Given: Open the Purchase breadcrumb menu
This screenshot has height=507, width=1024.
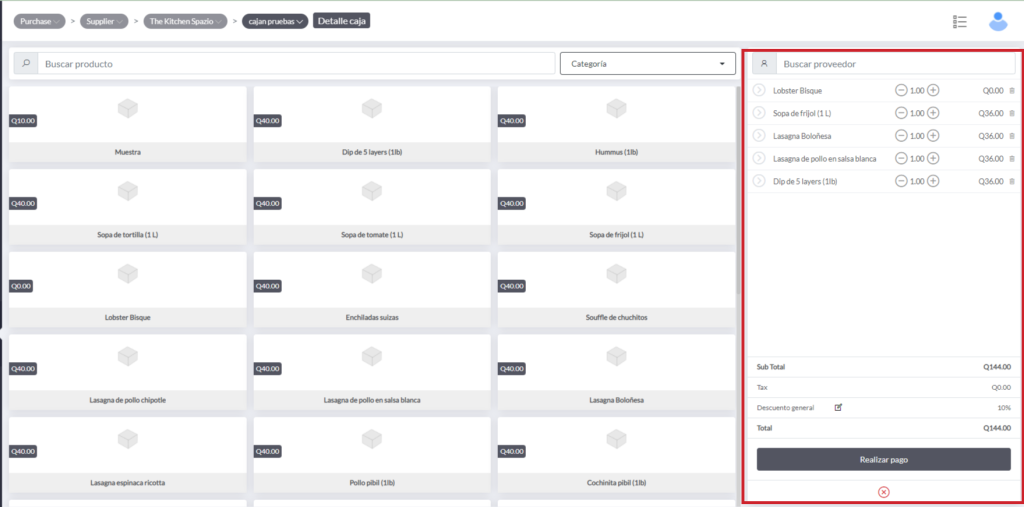Looking at the screenshot, I should tap(40, 21).
